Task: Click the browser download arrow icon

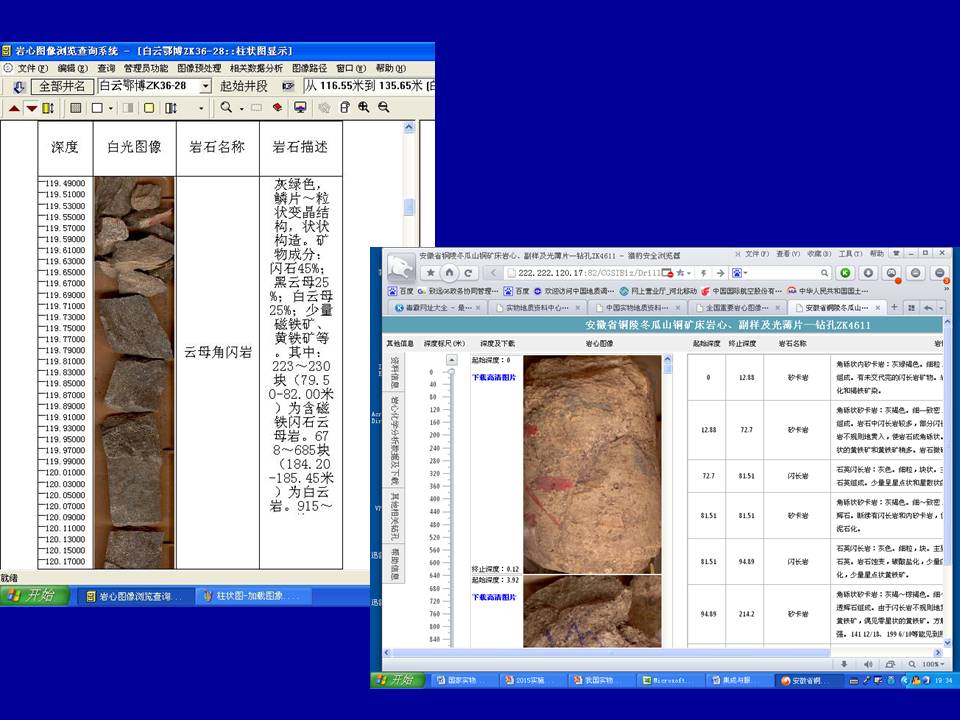Action: coord(868,272)
